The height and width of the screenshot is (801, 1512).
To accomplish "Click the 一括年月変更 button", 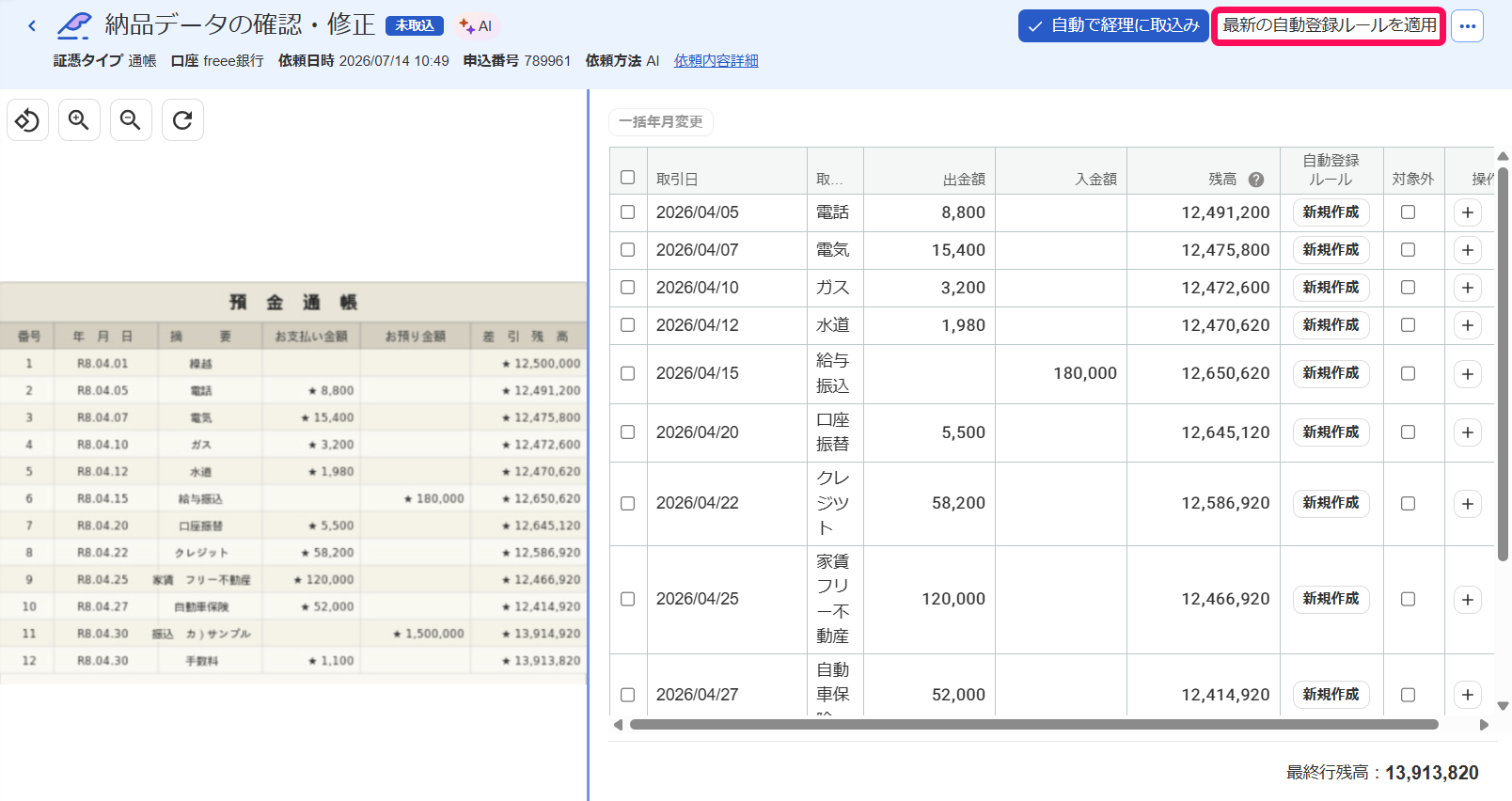I will pos(661,122).
